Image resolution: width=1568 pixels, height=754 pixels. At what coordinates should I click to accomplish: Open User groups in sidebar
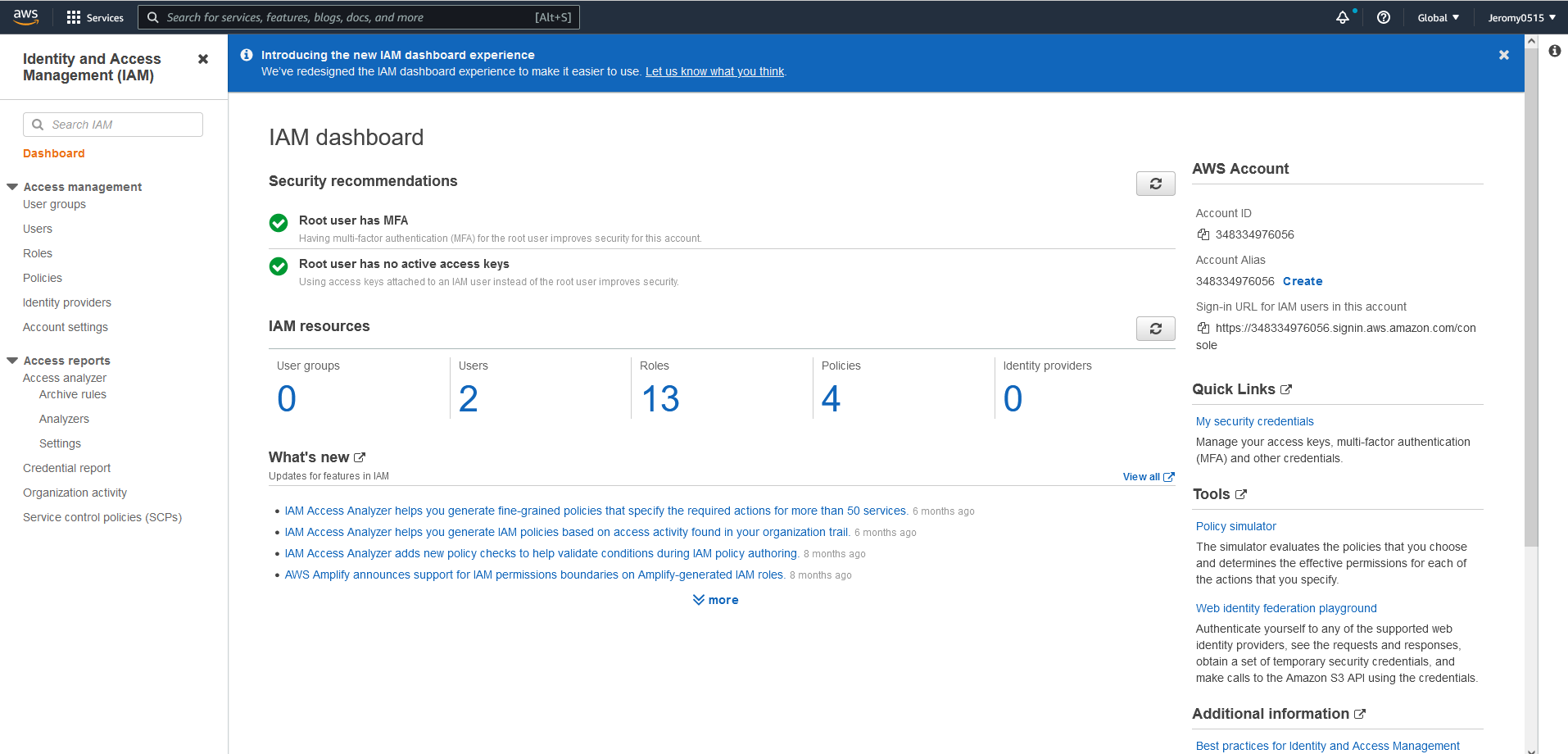tap(54, 204)
